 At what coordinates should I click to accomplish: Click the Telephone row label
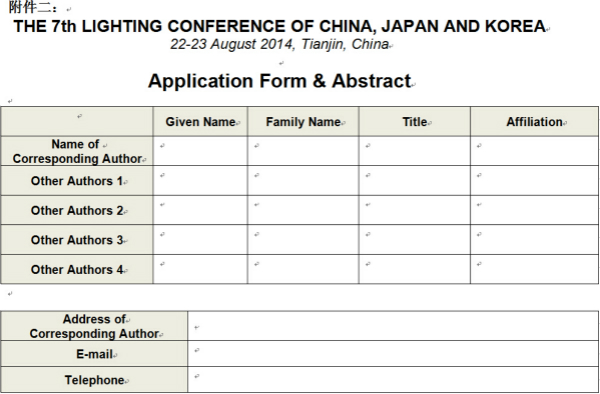click(94, 380)
